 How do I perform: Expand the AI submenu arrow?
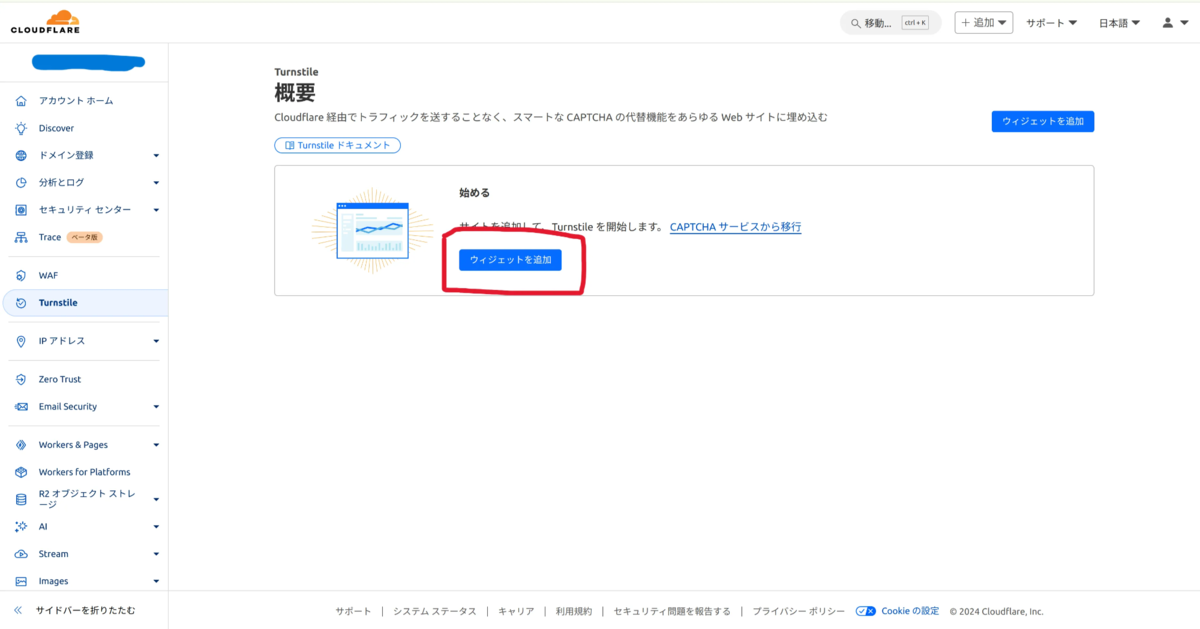[x=156, y=526]
